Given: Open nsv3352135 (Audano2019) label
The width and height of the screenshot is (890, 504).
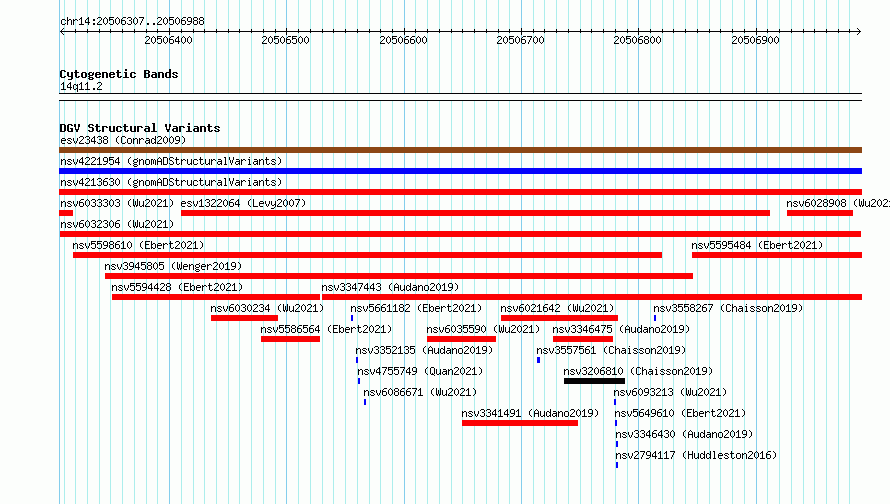Looking at the screenshot, I should point(424,350).
